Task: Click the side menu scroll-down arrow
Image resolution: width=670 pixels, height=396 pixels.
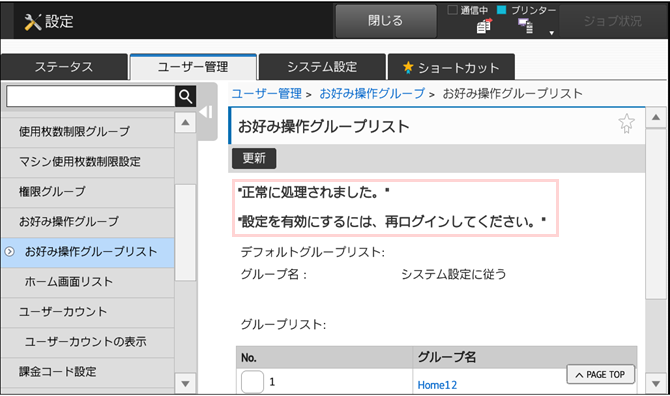Action: click(185, 384)
